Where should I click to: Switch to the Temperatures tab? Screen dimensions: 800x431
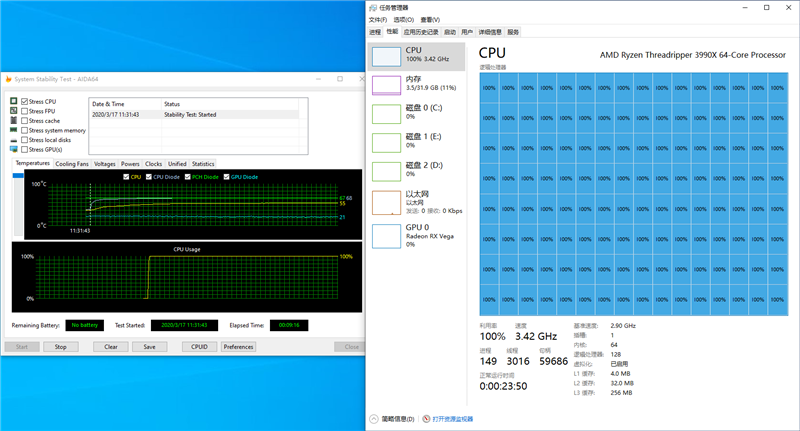tap(32, 163)
